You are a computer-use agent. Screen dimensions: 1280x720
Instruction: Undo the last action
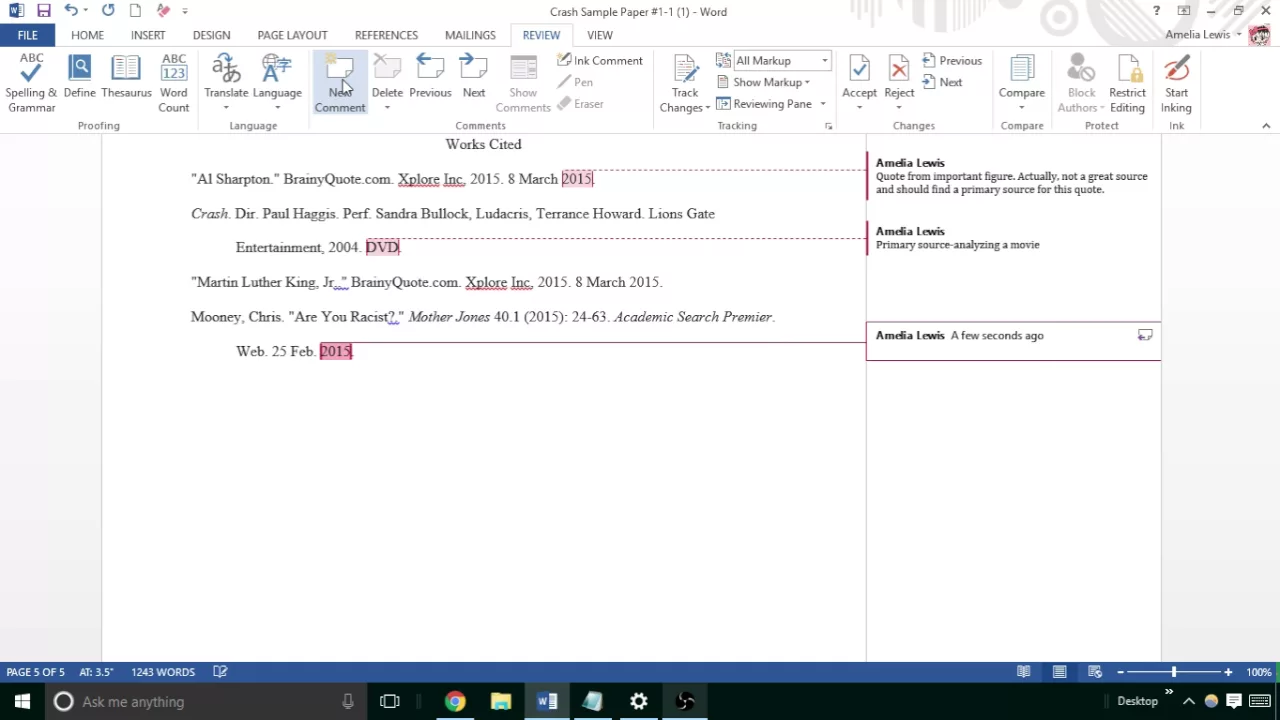pos(70,11)
